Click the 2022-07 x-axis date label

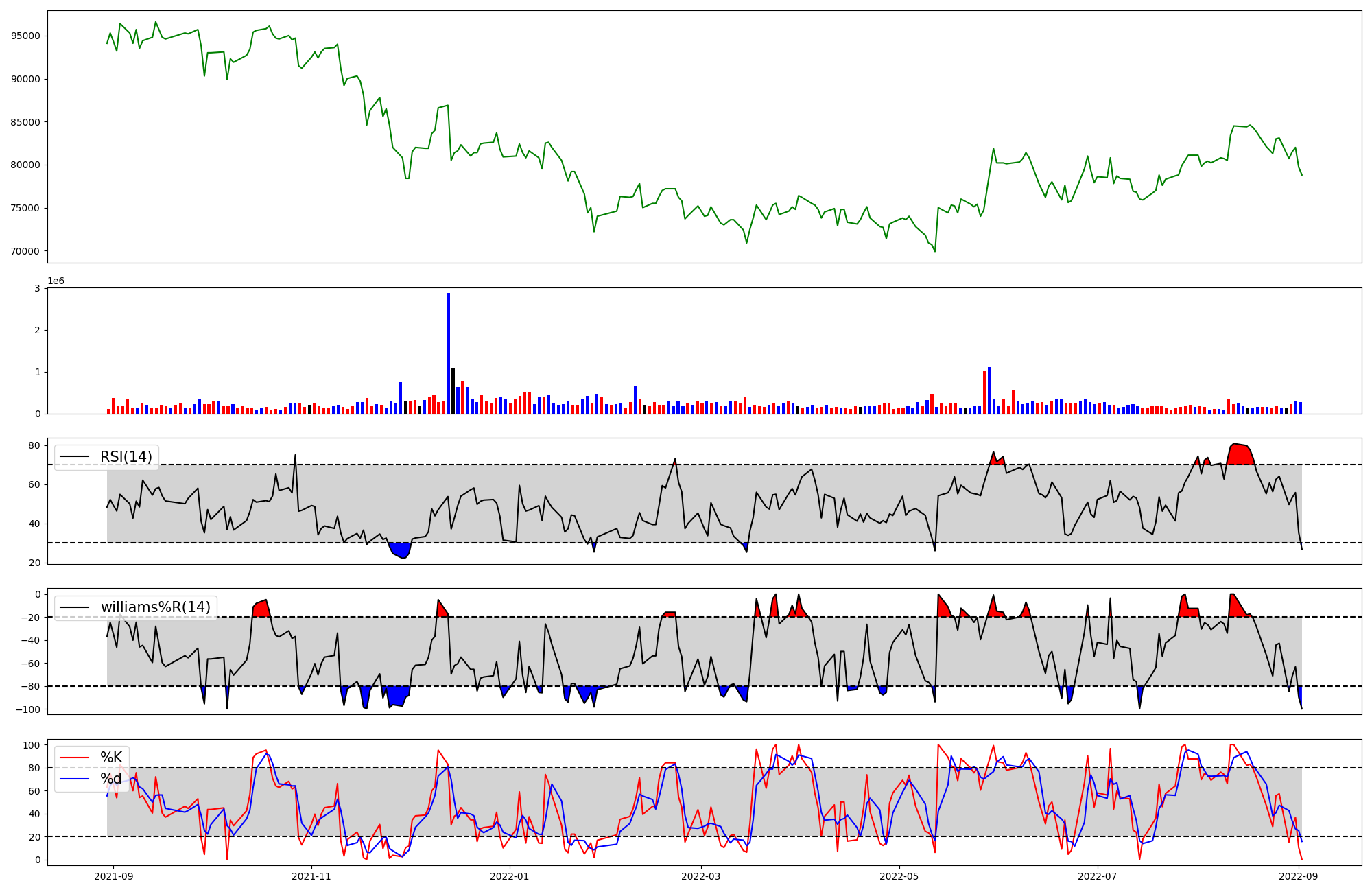coord(1098,876)
